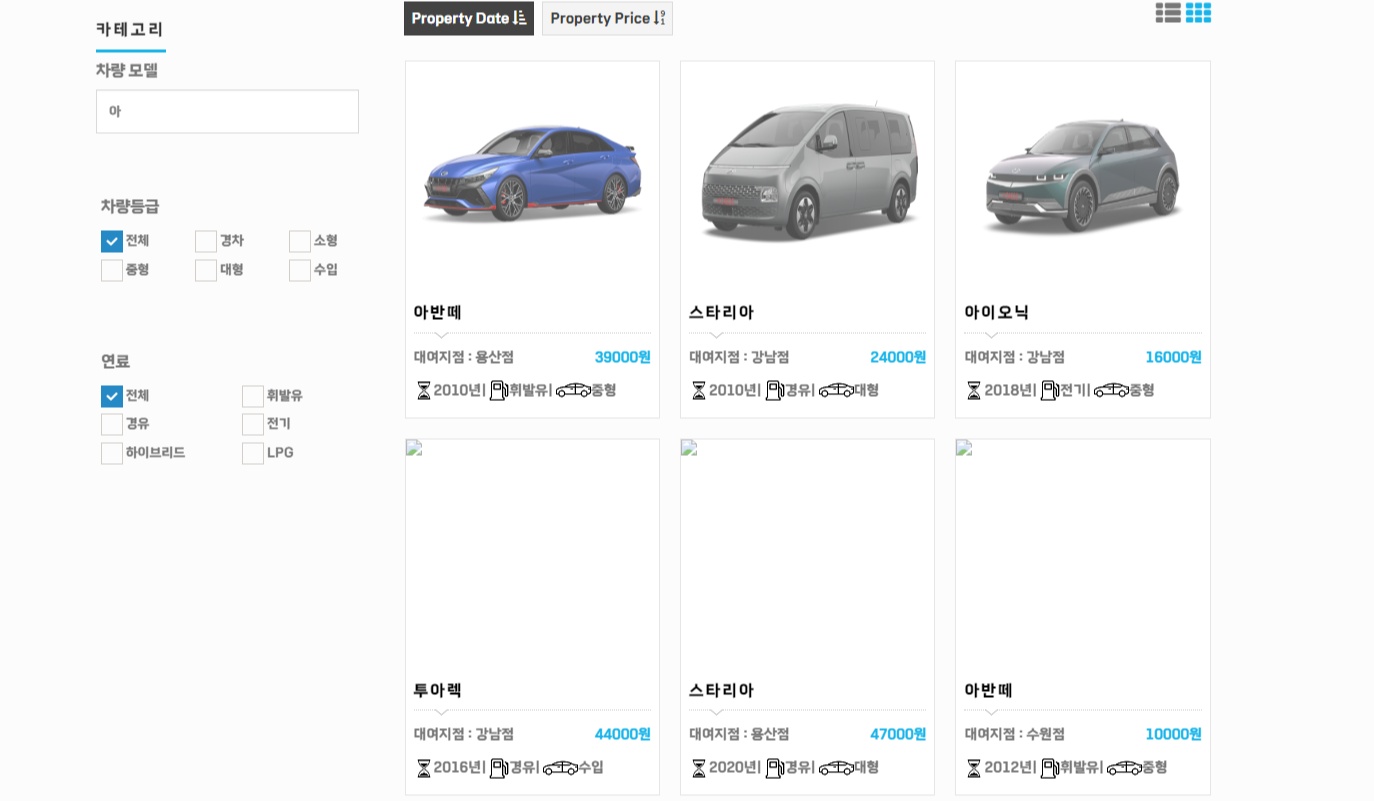
Task: Toggle 전체 checkbox under 연료
Action: [112, 396]
